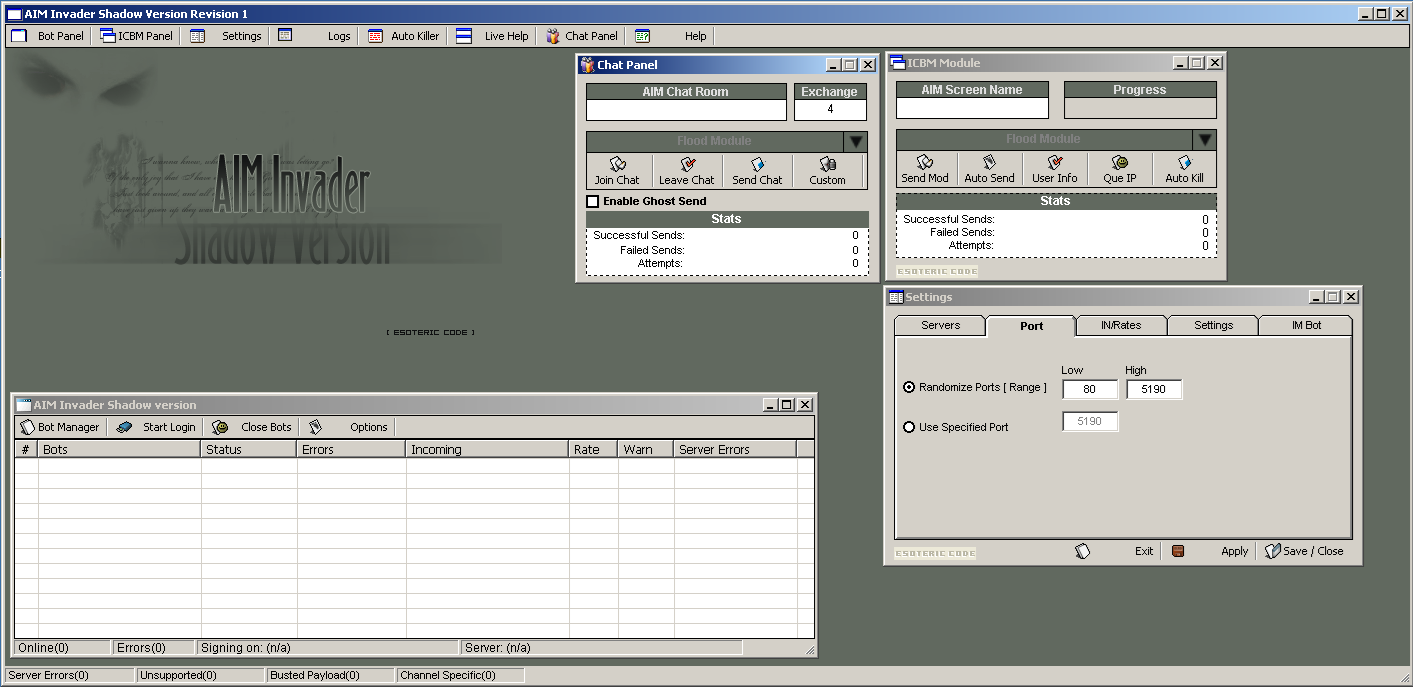Click the Leave Chat icon
Viewport: 1413px width, 687px height.
686,164
